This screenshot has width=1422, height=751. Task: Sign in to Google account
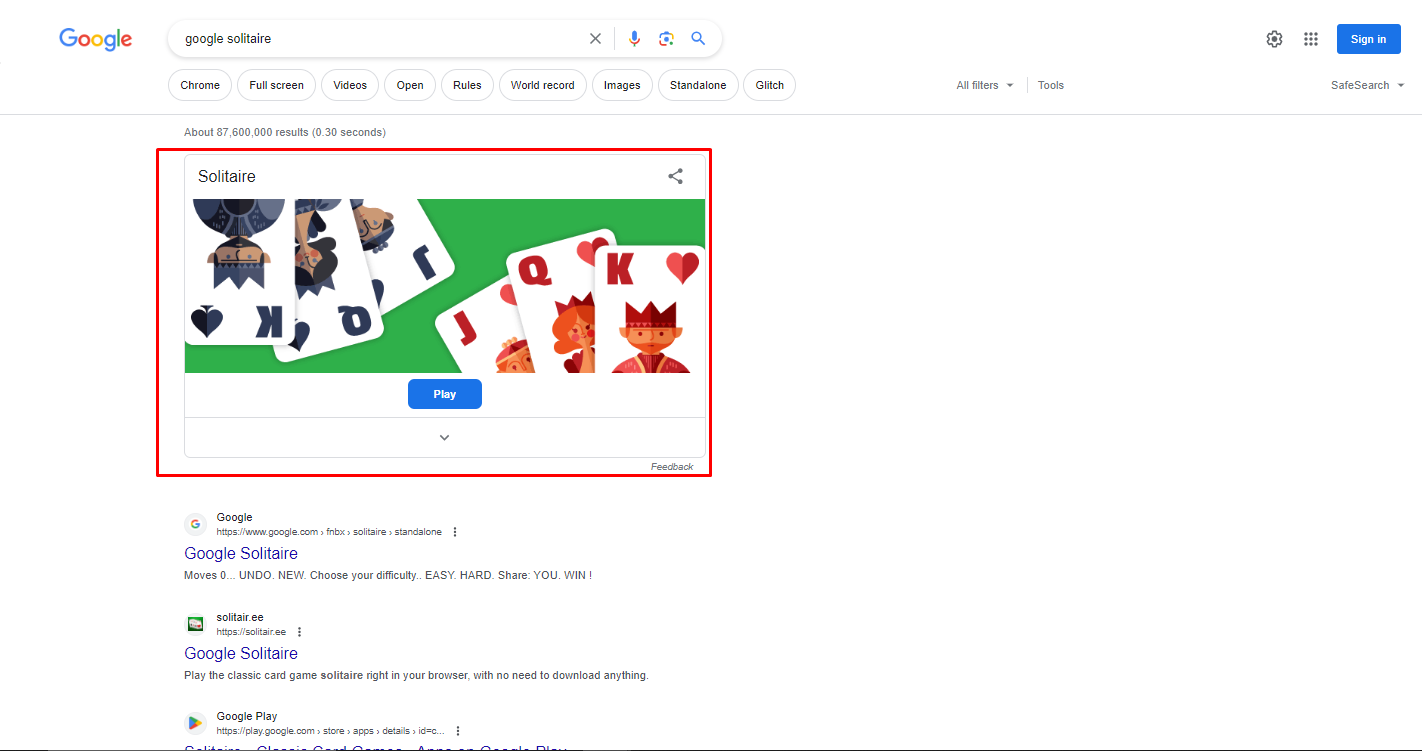click(1368, 39)
